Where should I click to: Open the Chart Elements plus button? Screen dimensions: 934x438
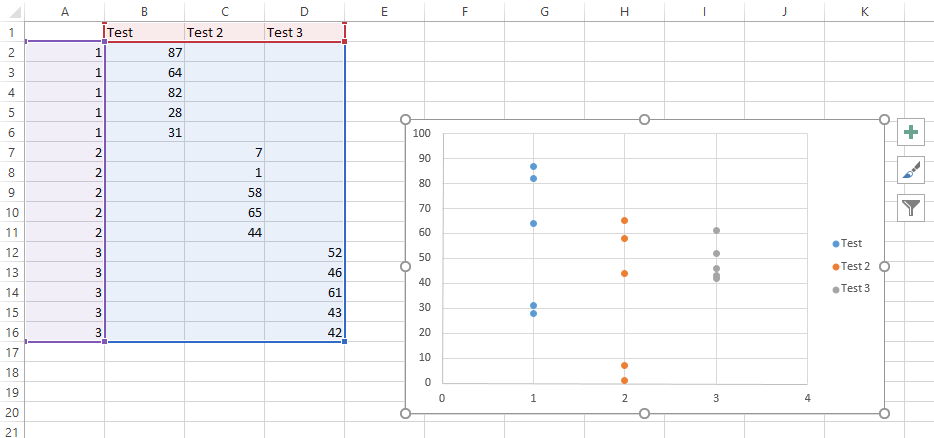(x=911, y=132)
